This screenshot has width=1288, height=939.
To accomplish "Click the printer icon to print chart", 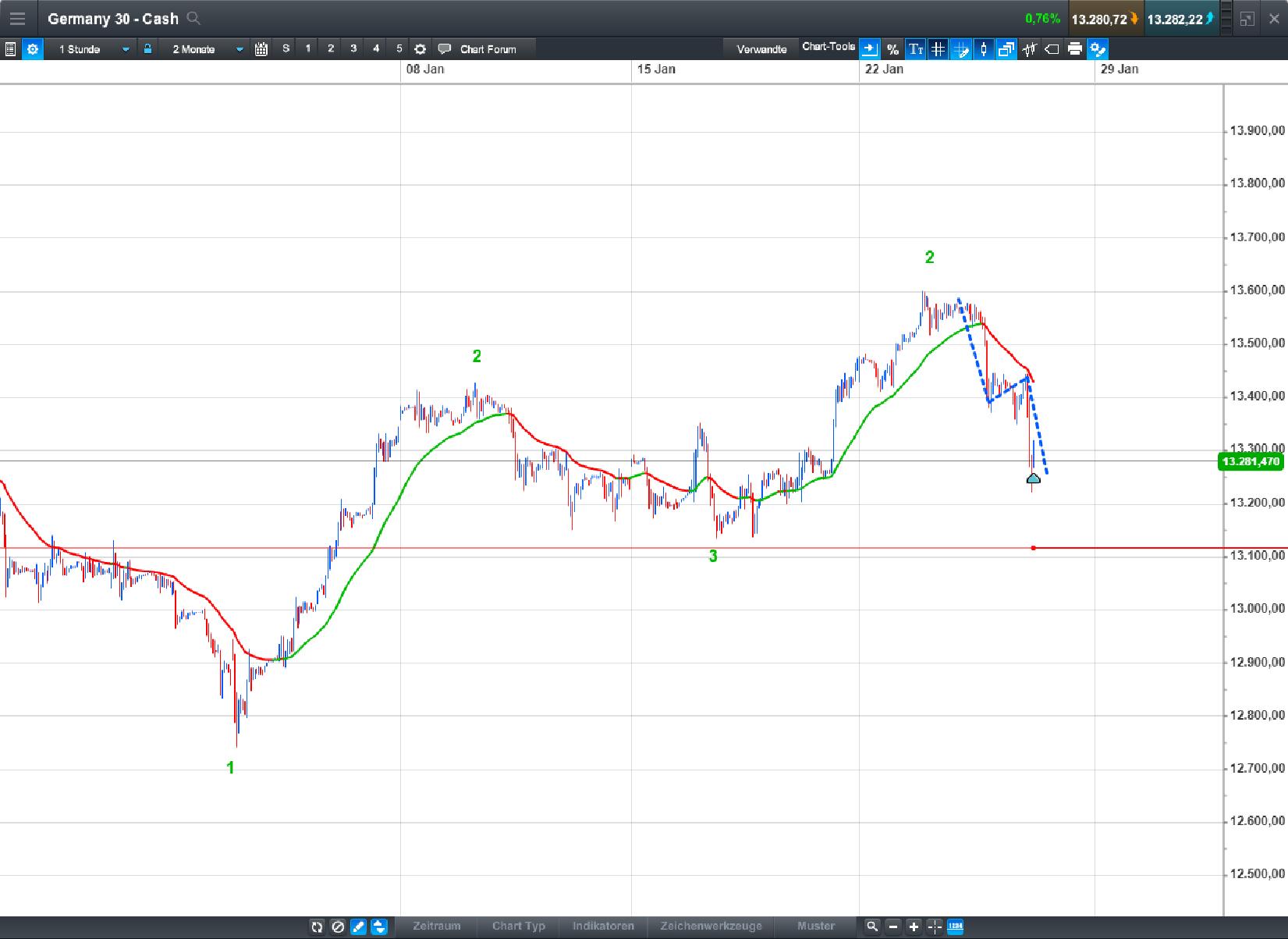I will (x=1075, y=48).
